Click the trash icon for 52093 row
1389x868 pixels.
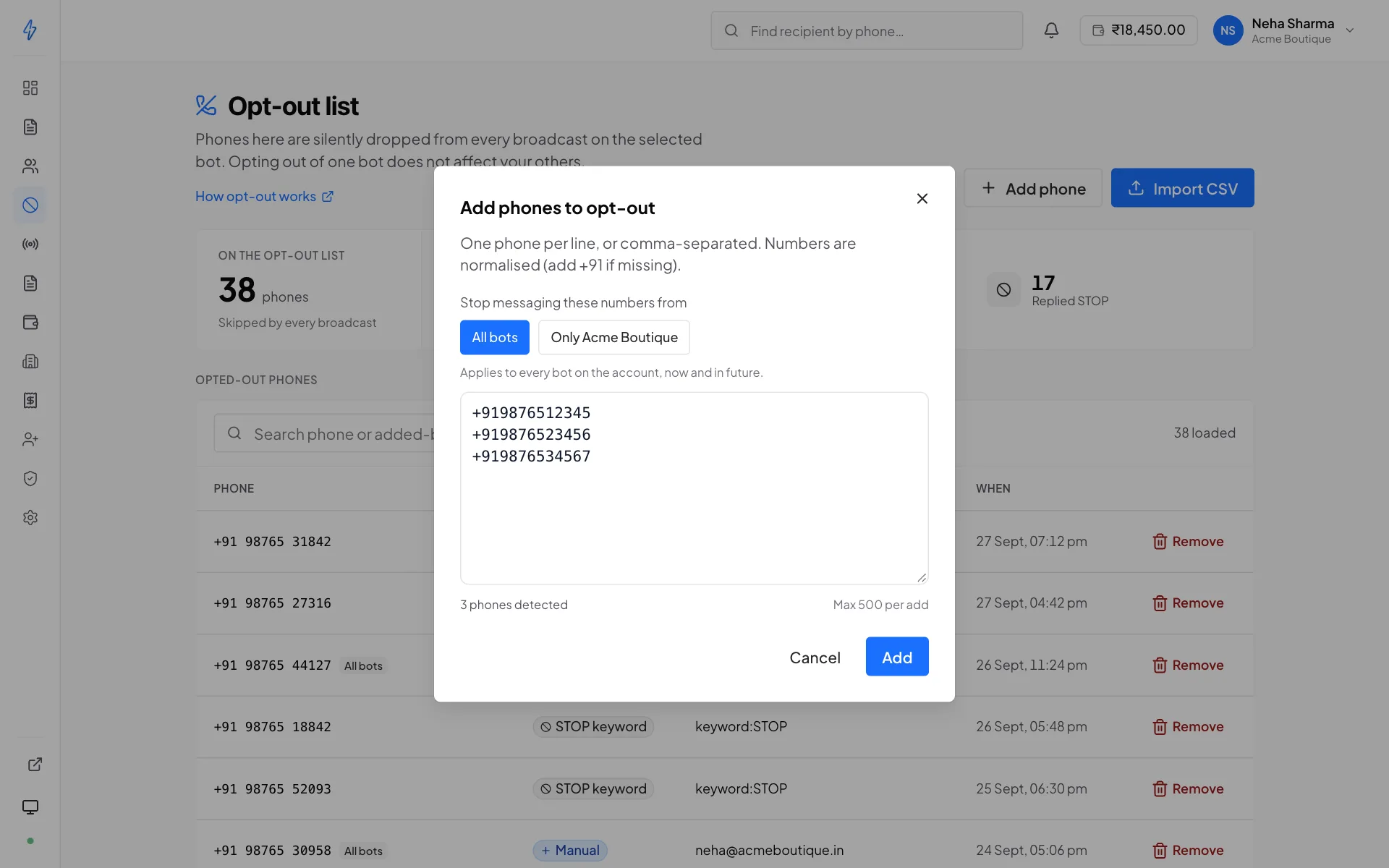point(1160,789)
